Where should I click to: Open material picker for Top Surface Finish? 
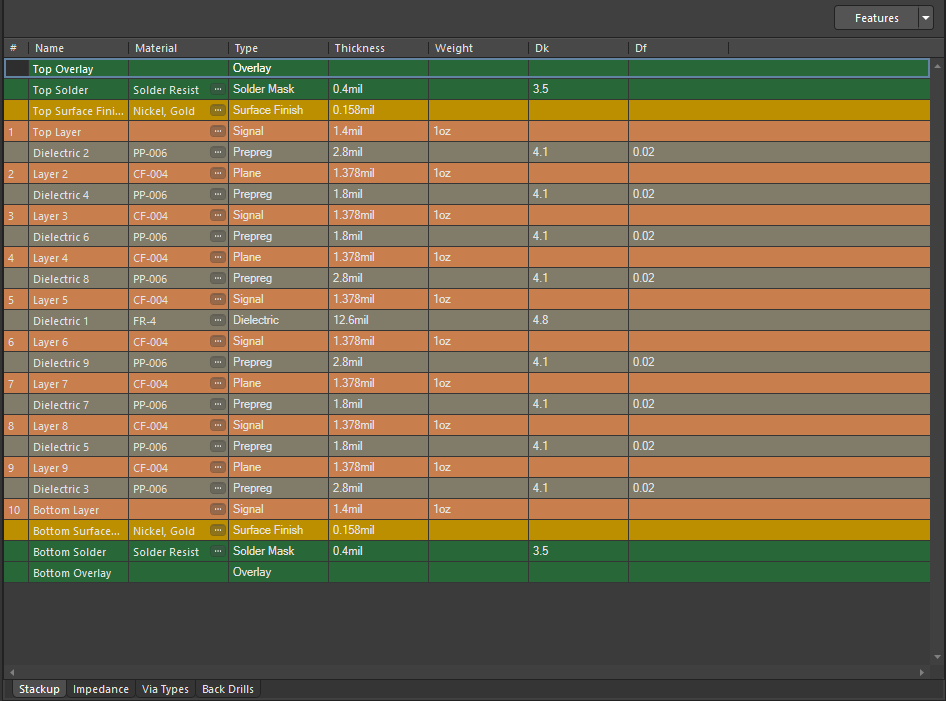point(218,110)
